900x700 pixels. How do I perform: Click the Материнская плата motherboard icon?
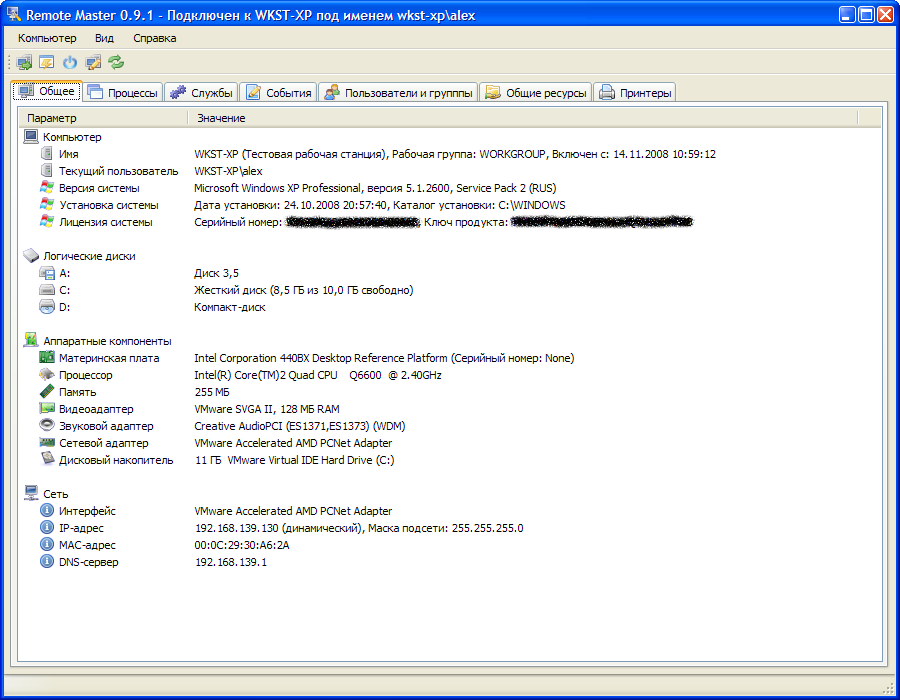pos(47,357)
